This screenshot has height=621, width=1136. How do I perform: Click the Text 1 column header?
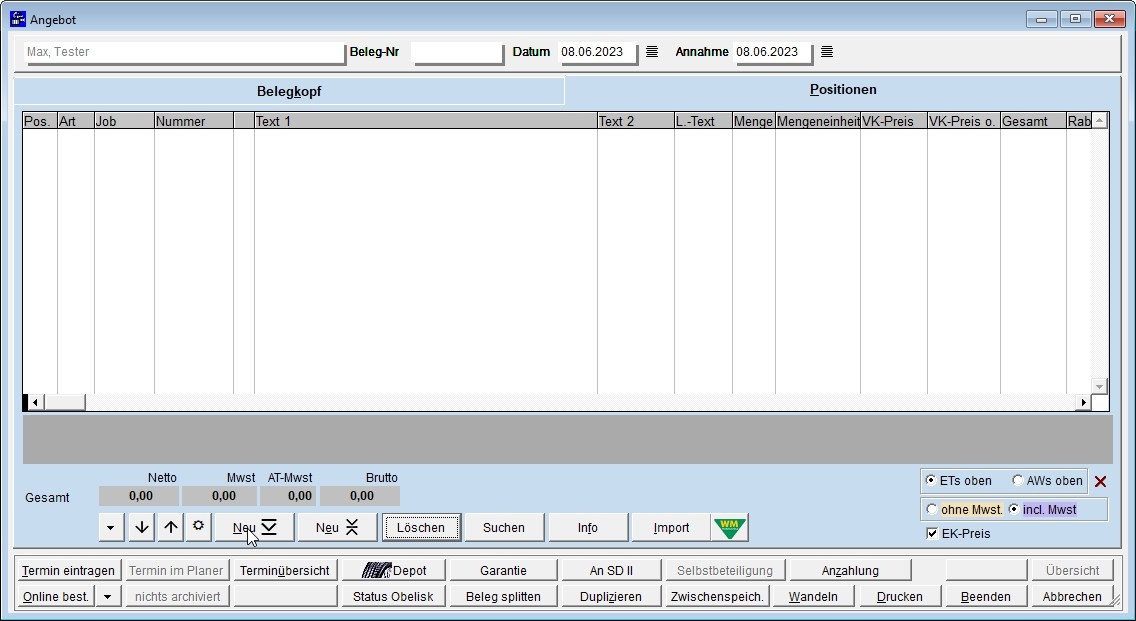point(425,121)
